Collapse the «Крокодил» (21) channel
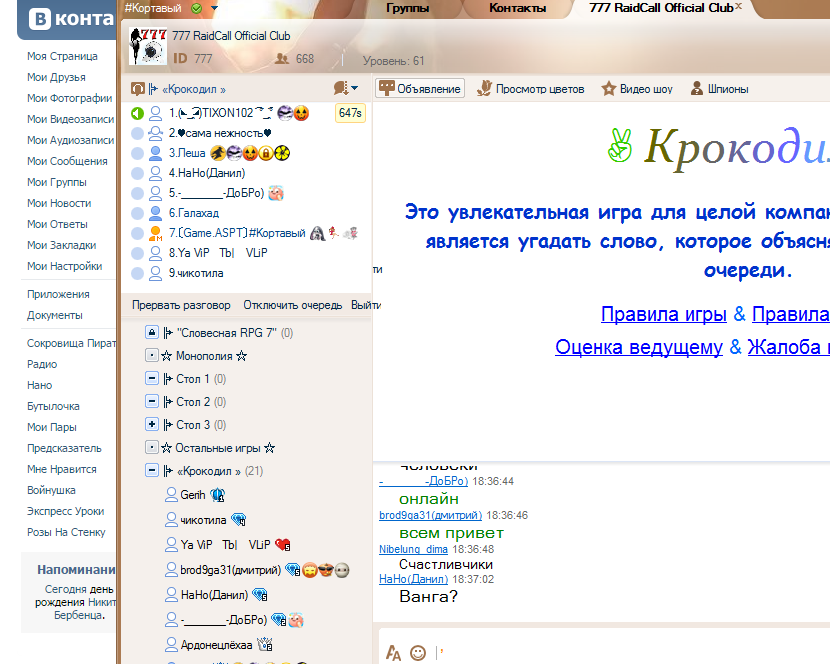 point(151,470)
